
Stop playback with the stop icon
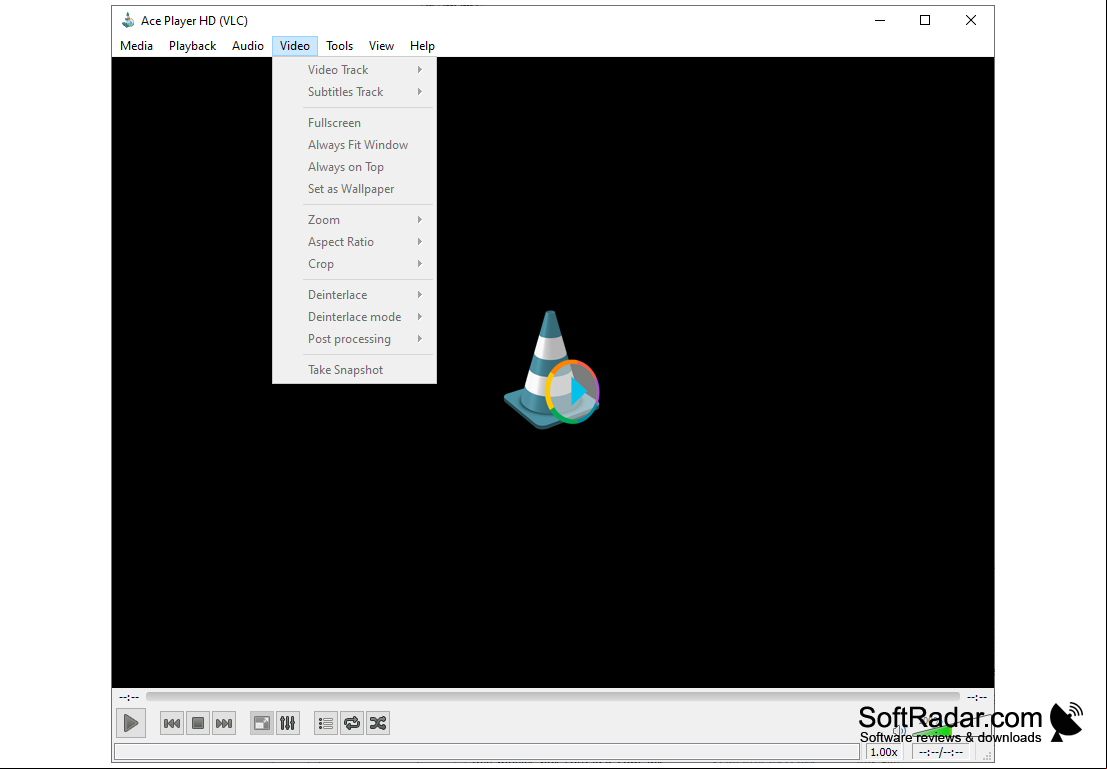click(x=198, y=723)
